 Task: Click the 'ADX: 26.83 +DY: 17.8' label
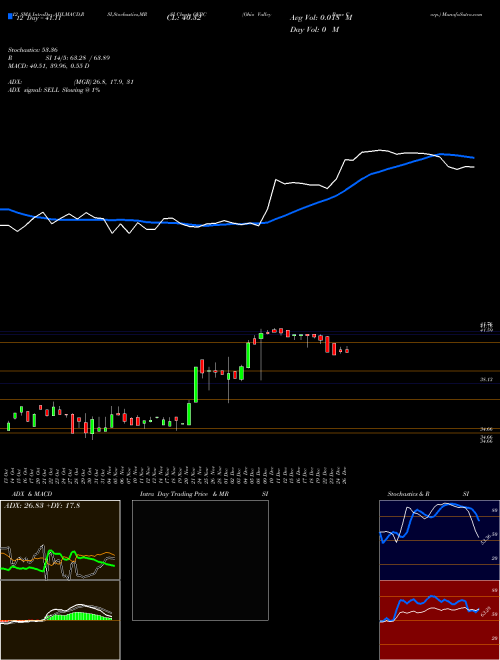42,506
